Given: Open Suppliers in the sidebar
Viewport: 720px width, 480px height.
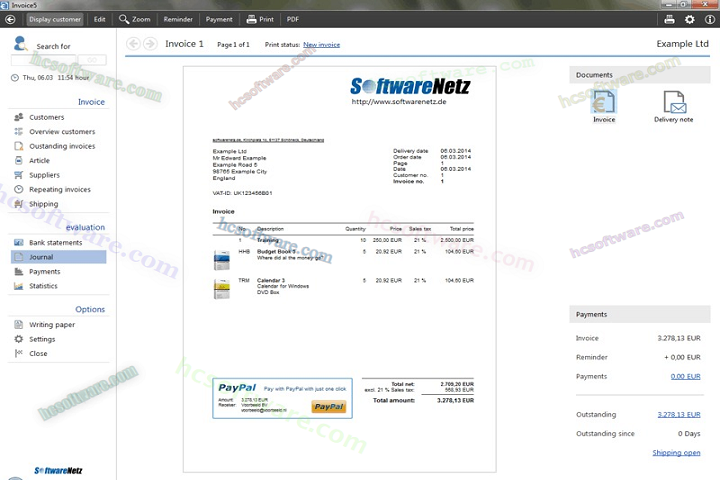Looking at the screenshot, I should [x=45, y=175].
